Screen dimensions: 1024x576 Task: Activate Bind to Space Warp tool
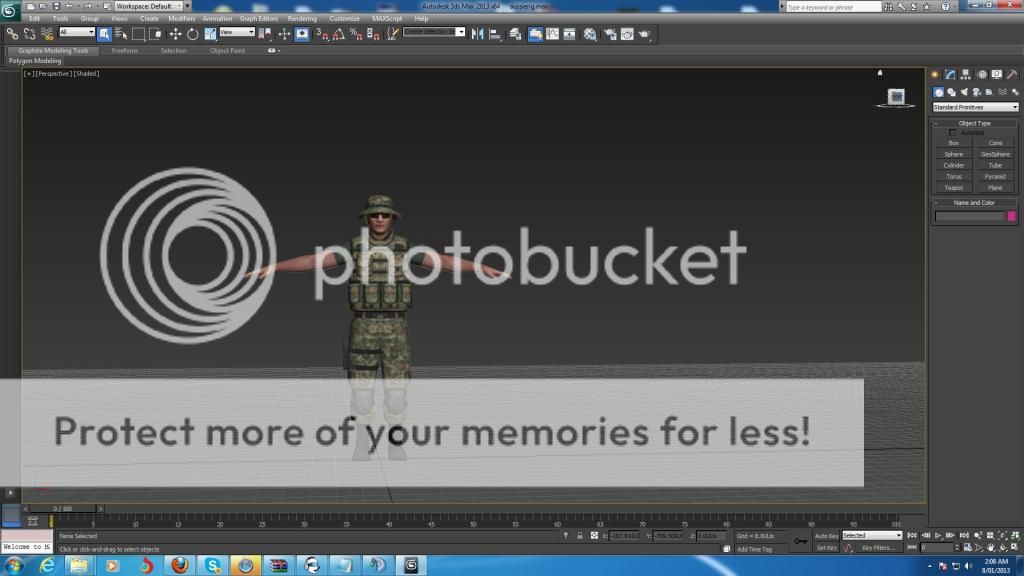(x=47, y=34)
